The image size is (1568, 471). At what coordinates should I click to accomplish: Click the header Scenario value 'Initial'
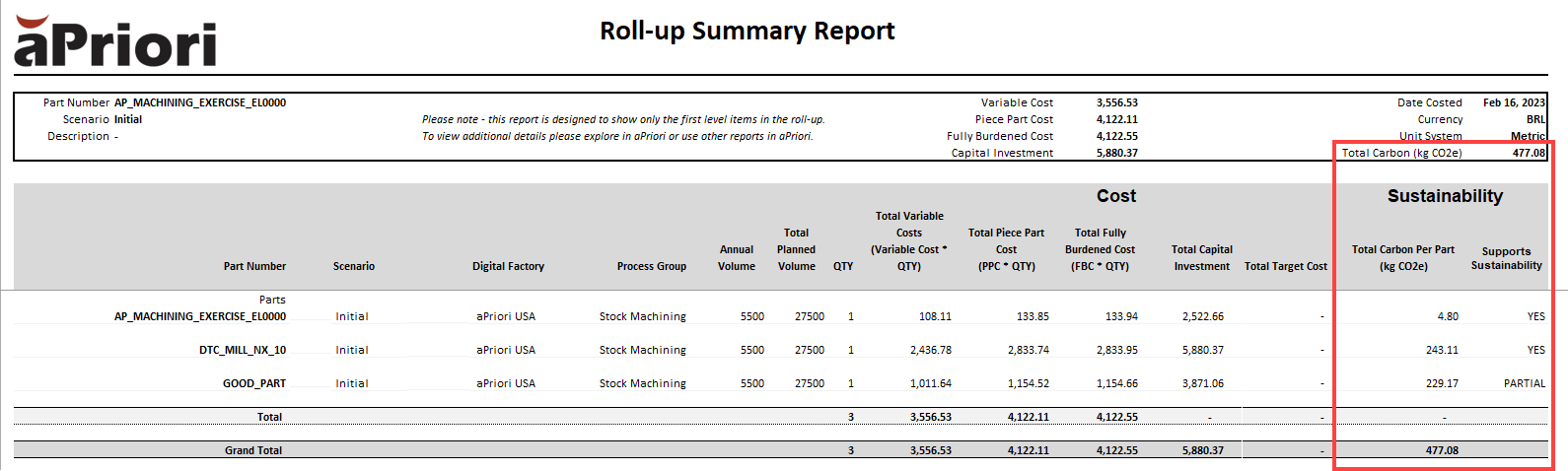pos(128,119)
